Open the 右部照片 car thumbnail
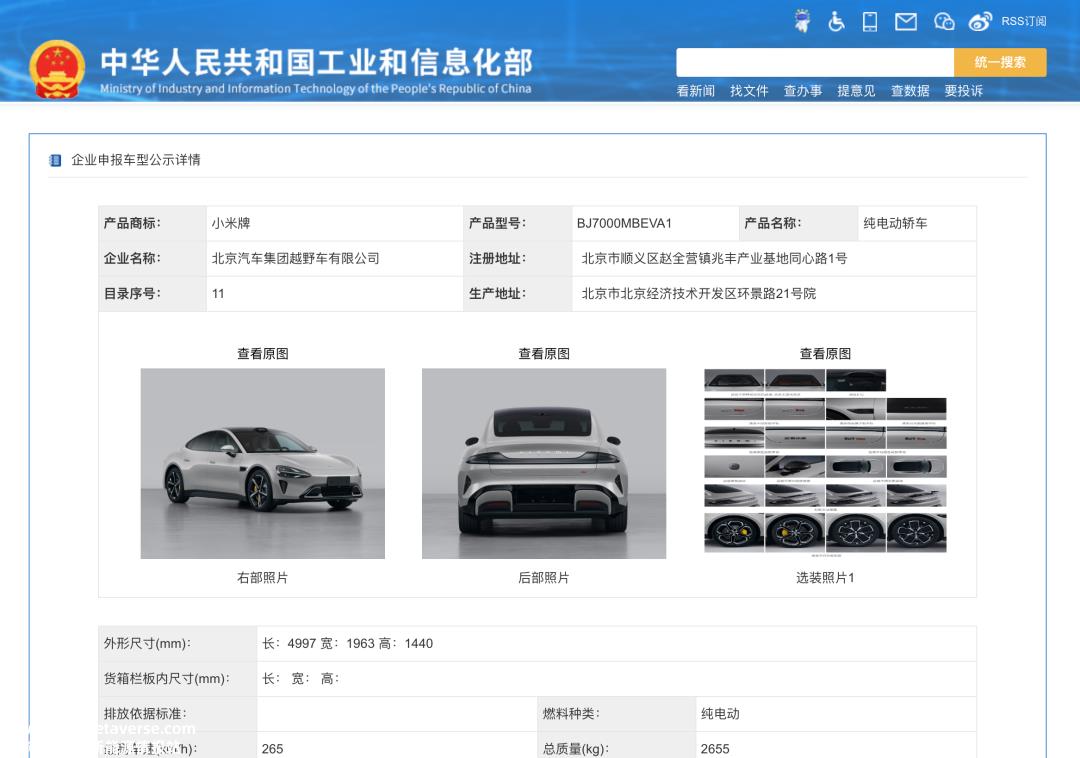Image resolution: width=1080 pixels, height=758 pixels. [262, 463]
